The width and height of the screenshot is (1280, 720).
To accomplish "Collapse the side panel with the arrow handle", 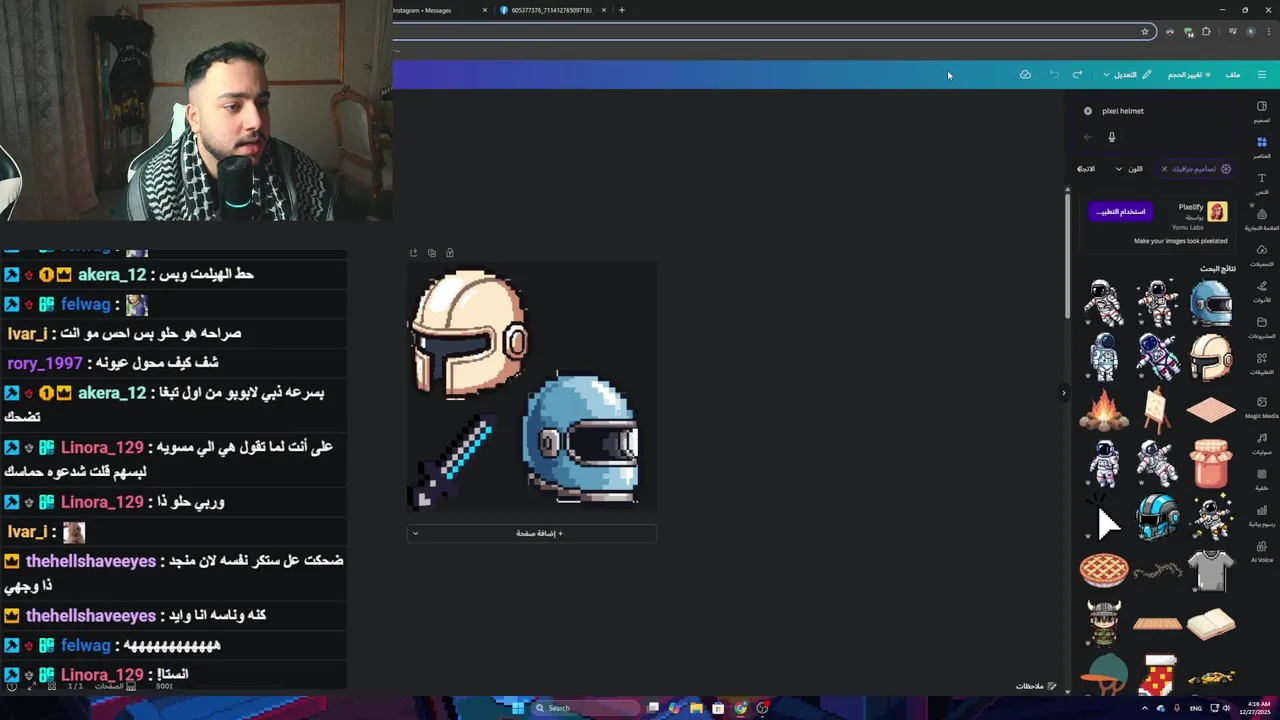I will (x=1064, y=393).
